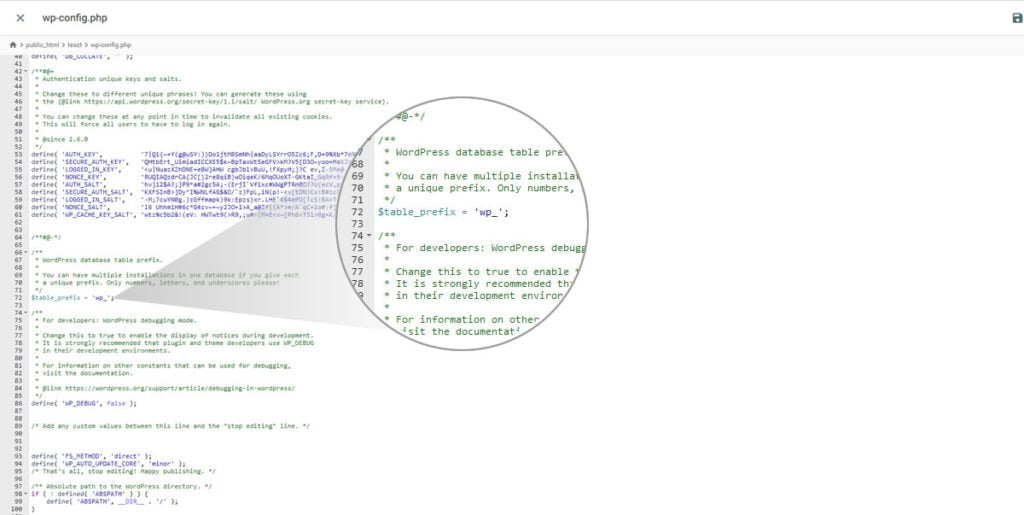The image size is (1024, 515).
Task: Click the save file icon
Action: pyautogui.click(x=1017, y=18)
